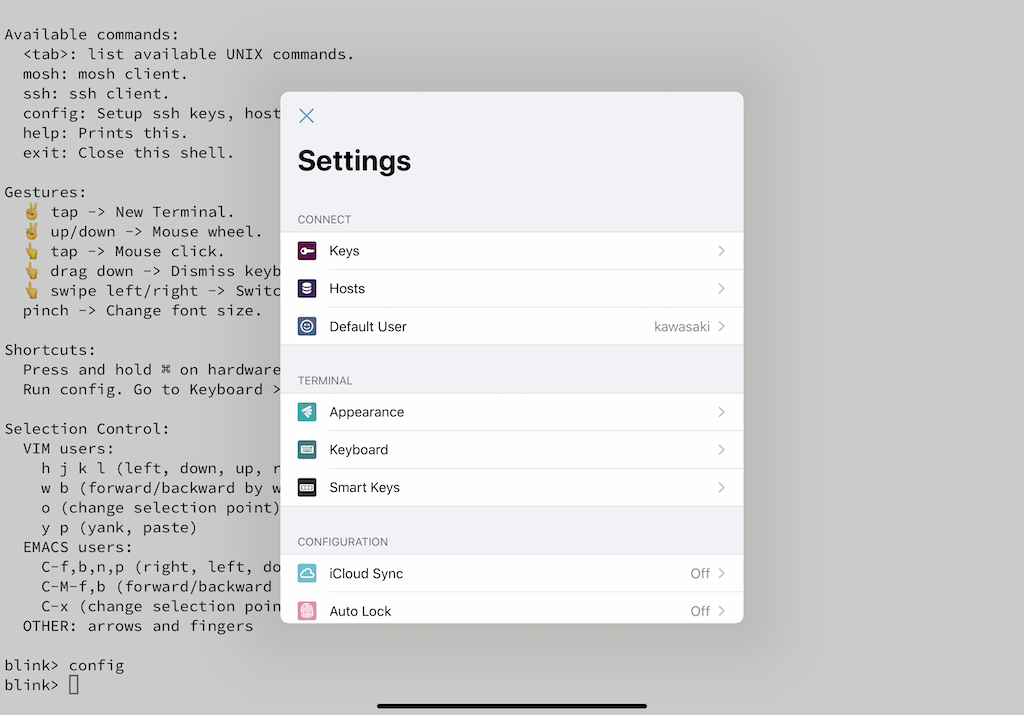The width and height of the screenshot is (1024, 715).
Task: Click the TERMINAL section header
Action: [x=325, y=381]
